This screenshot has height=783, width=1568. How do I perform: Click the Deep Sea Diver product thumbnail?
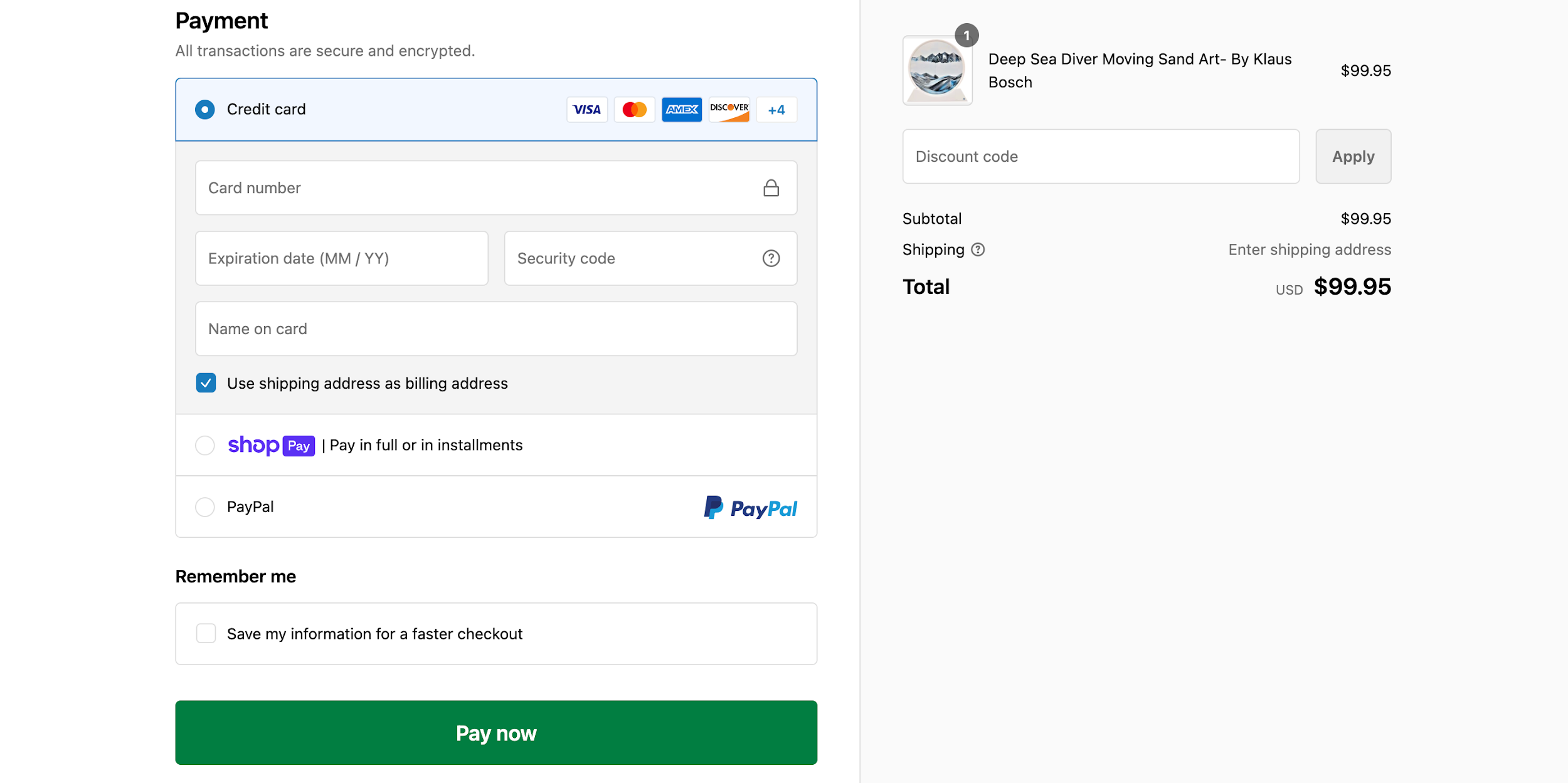coord(937,70)
